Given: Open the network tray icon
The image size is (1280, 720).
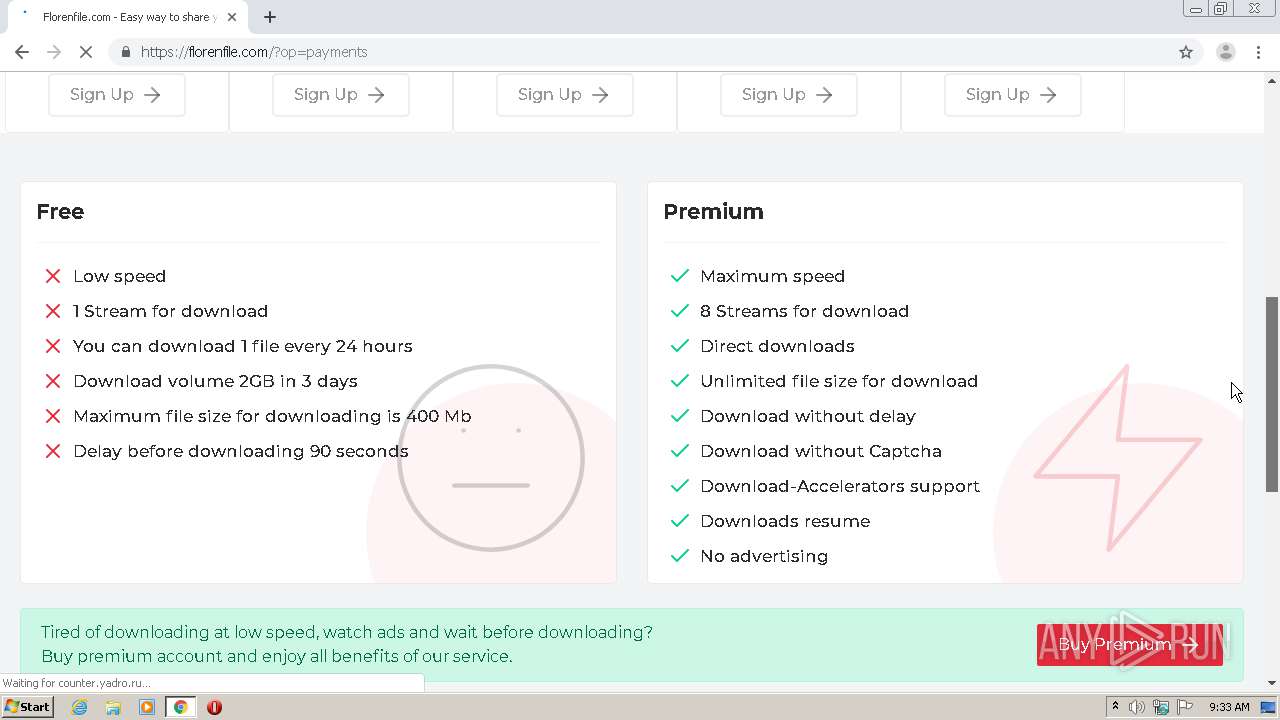Looking at the screenshot, I should tap(1161, 707).
